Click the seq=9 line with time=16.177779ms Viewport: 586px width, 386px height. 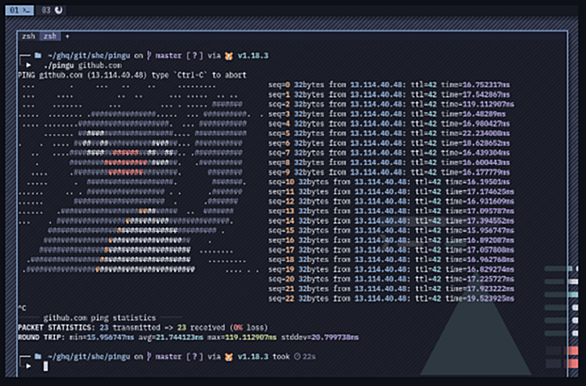[389, 172]
